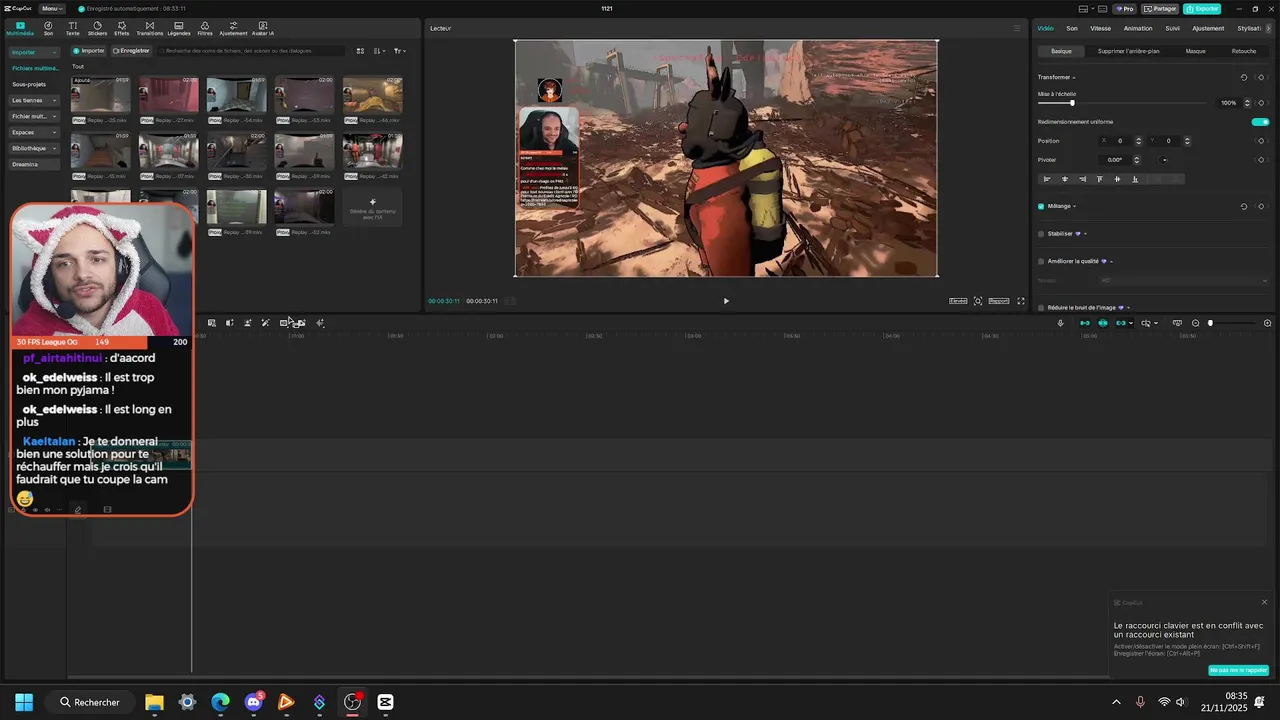Play the preview in the player
This screenshot has height=720, width=1280.
pos(726,301)
